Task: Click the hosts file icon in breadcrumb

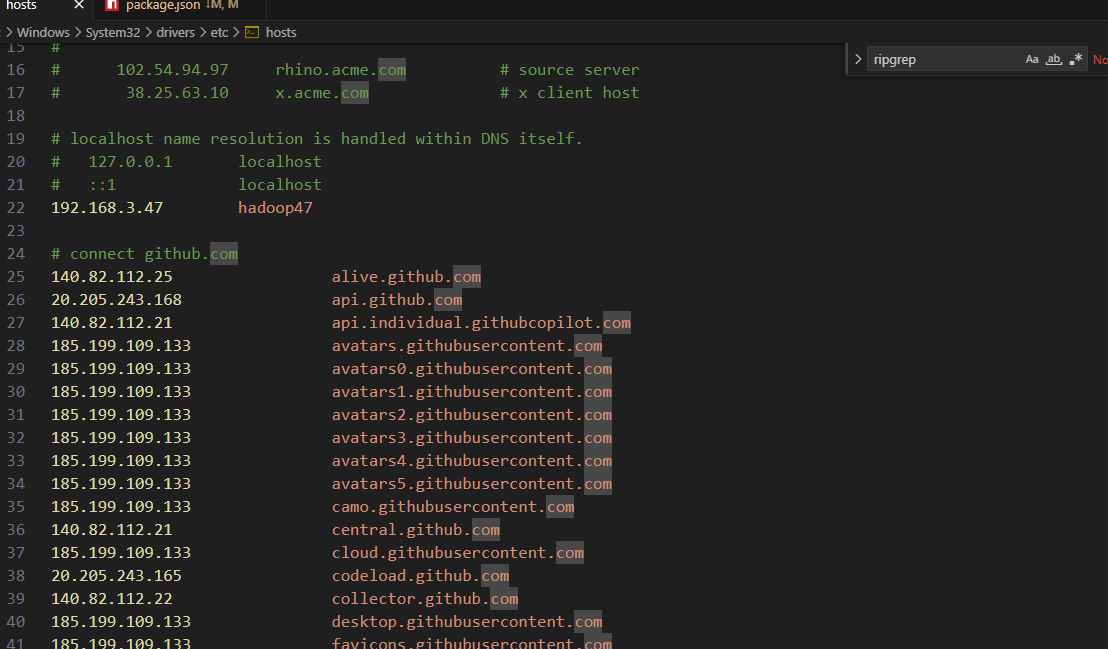Action: [x=252, y=33]
